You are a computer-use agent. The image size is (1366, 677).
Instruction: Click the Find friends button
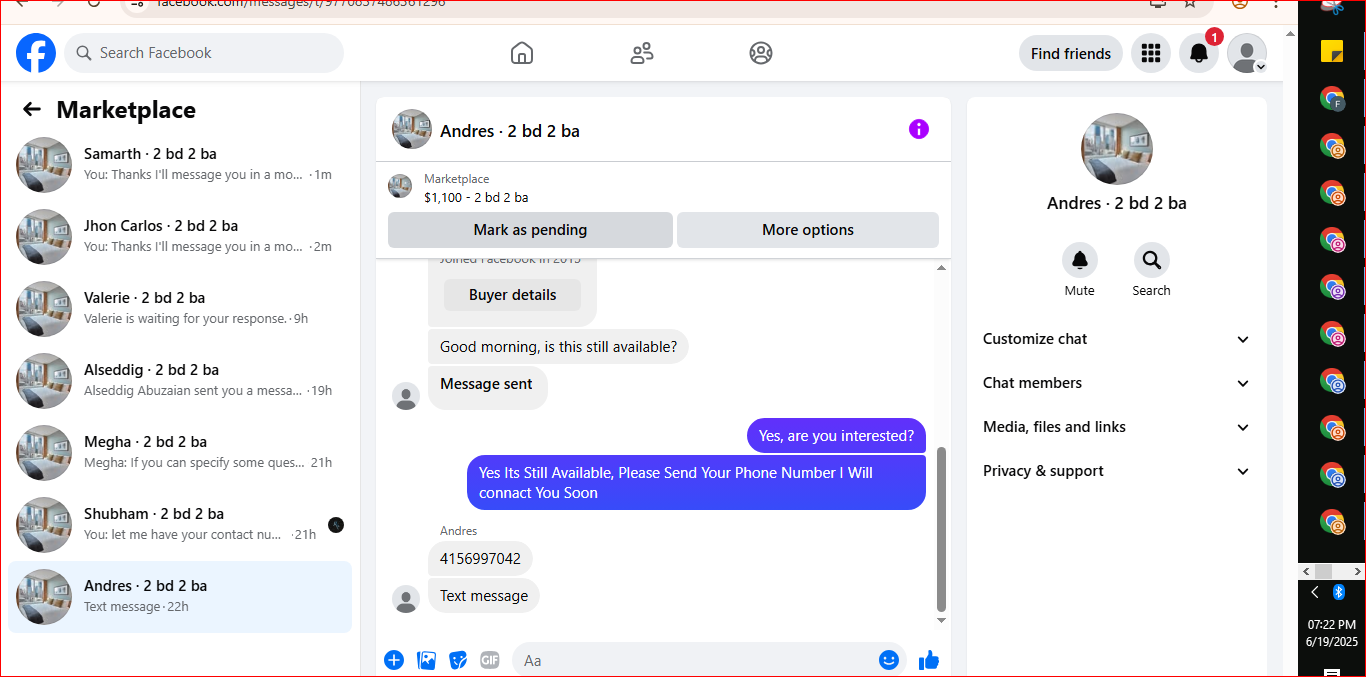[1071, 54]
